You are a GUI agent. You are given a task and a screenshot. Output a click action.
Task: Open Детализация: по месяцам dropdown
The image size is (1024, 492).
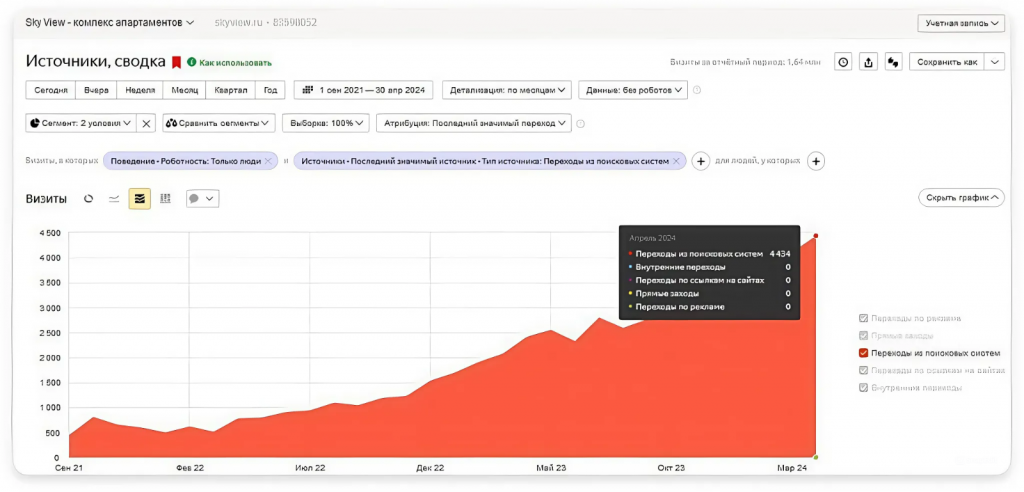(x=507, y=90)
